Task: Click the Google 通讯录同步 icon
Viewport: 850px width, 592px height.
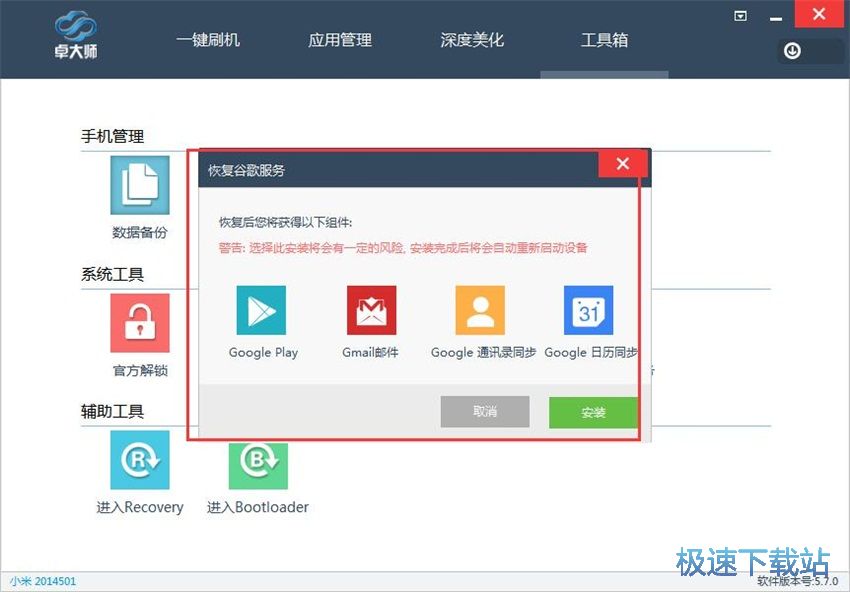Action: tap(480, 310)
